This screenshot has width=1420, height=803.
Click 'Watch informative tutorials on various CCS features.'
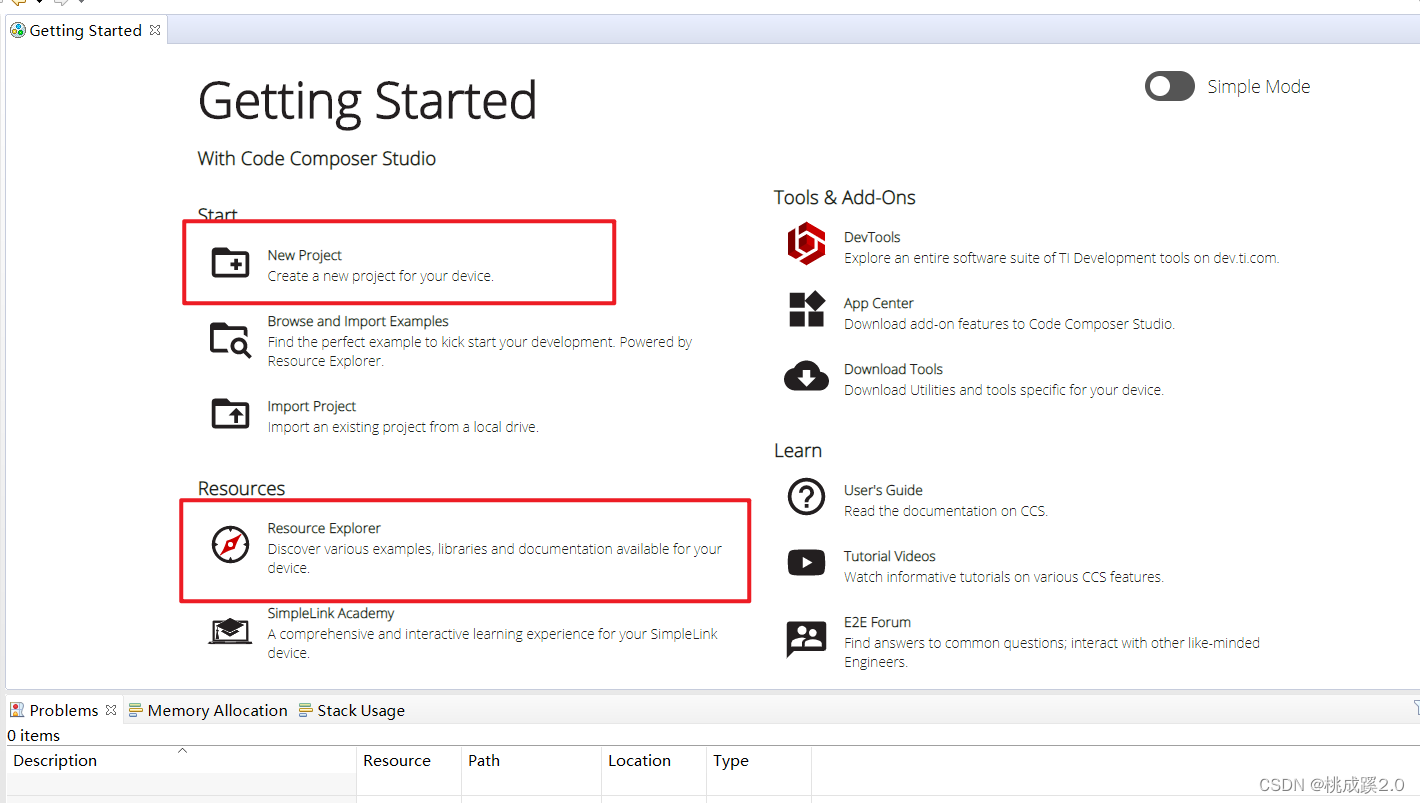(x=1004, y=577)
